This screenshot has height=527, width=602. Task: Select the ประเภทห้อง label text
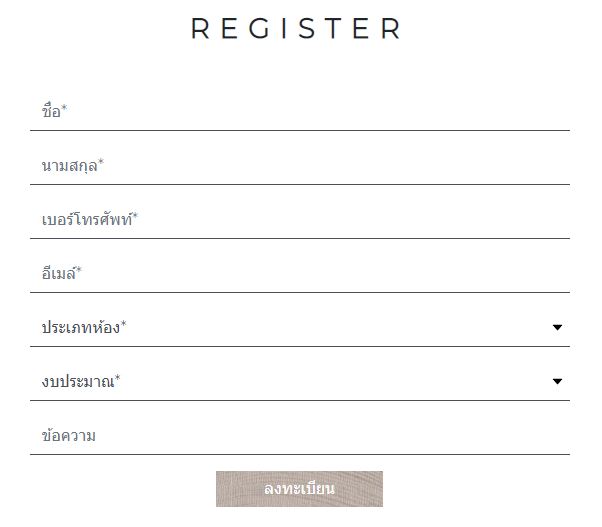[x=80, y=328]
